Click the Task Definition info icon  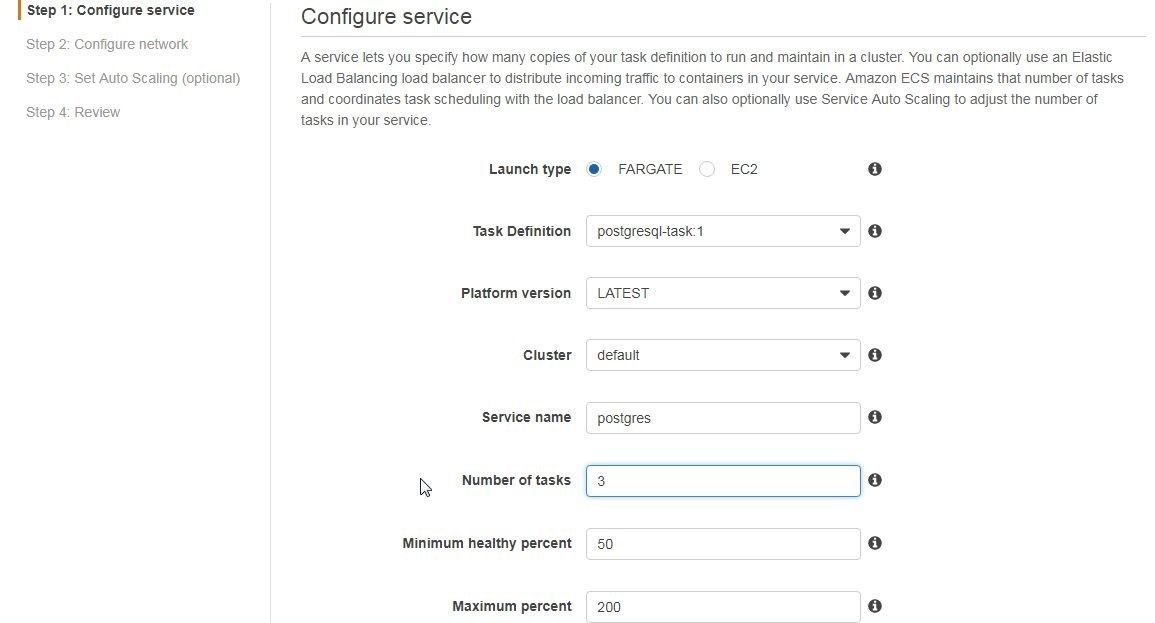[874, 231]
